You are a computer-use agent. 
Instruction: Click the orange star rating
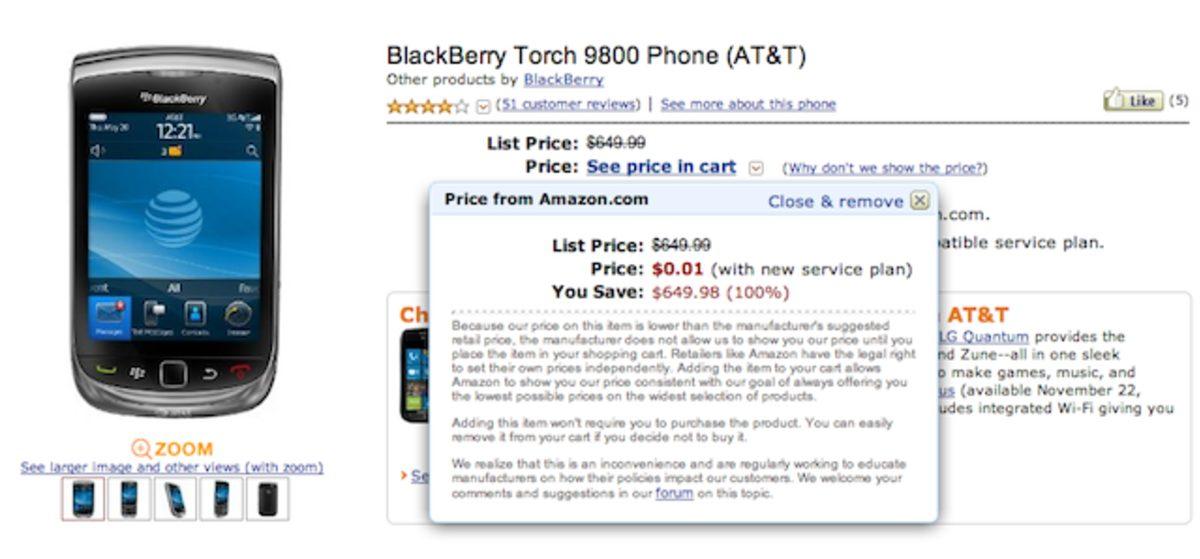pos(427,105)
